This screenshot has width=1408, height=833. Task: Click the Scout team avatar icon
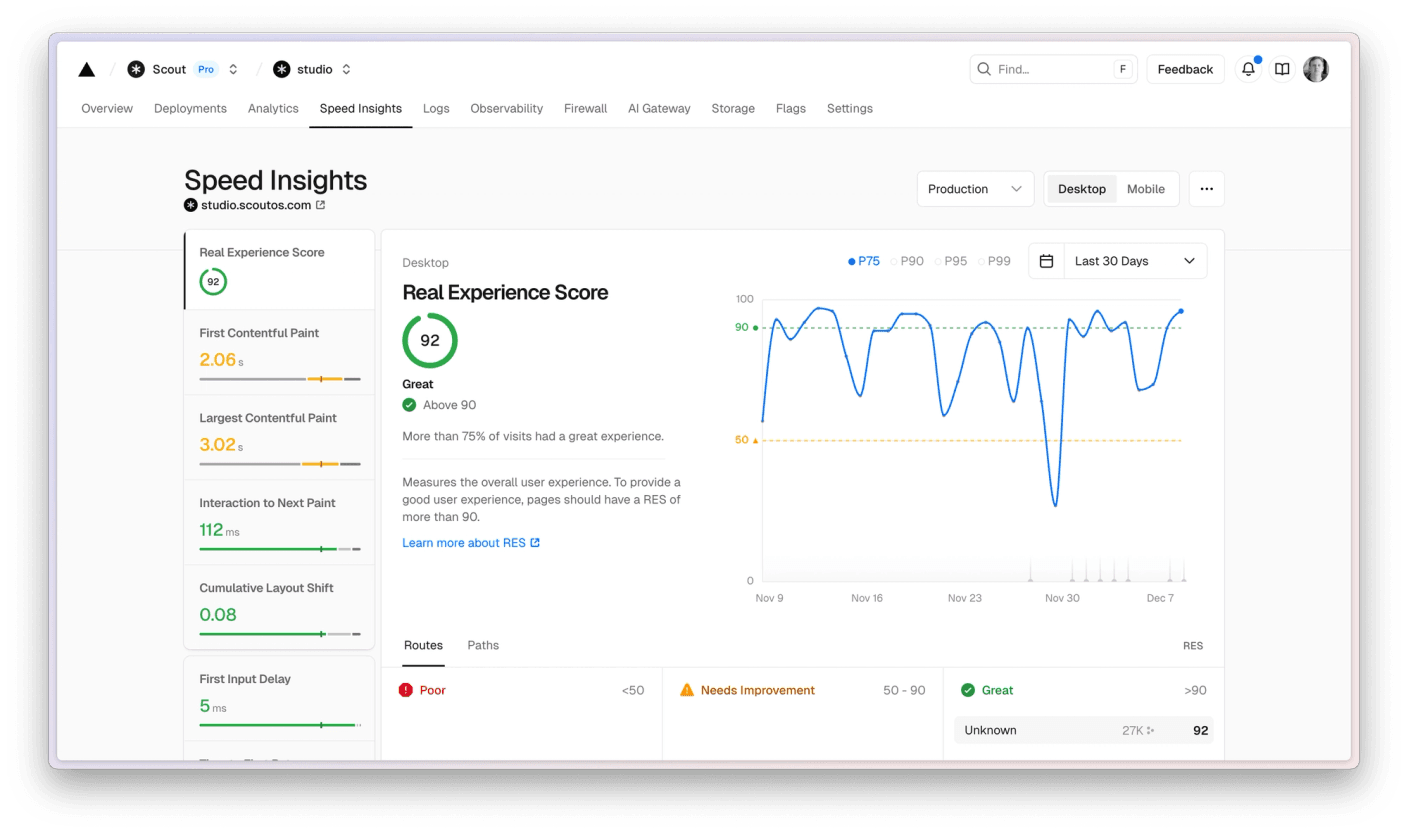pos(136,69)
